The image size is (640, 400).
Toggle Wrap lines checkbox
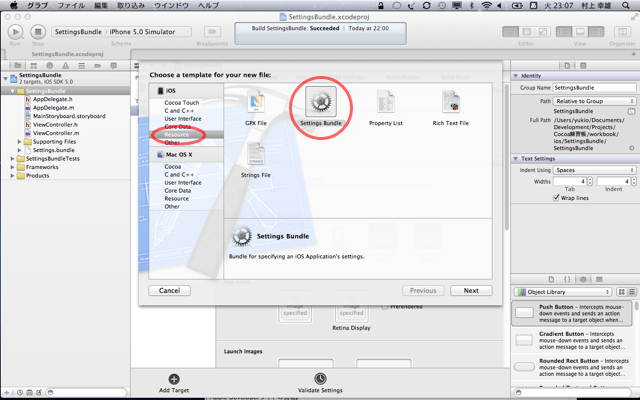pos(556,198)
